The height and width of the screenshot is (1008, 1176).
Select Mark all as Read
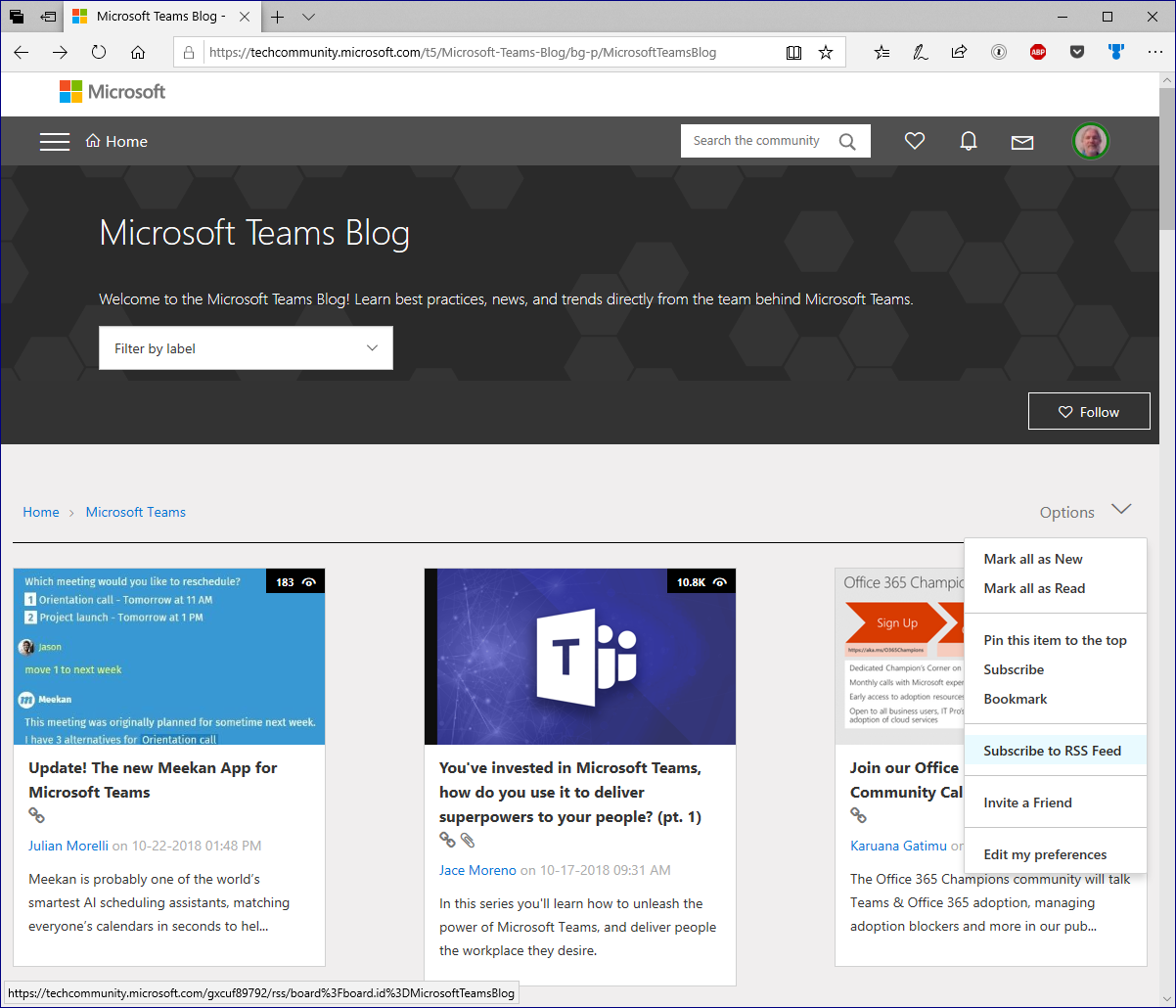pyautogui.click(x=1034, y=588)
